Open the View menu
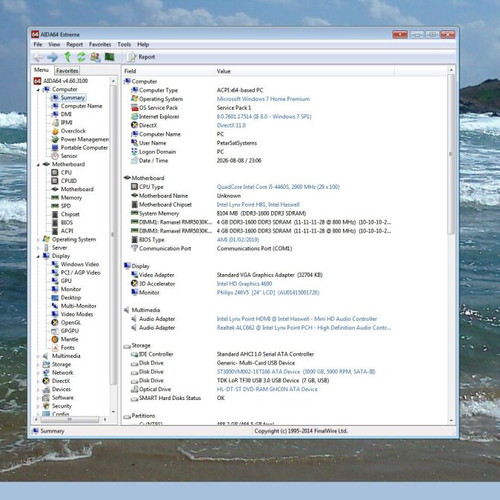 coord(54,44)
